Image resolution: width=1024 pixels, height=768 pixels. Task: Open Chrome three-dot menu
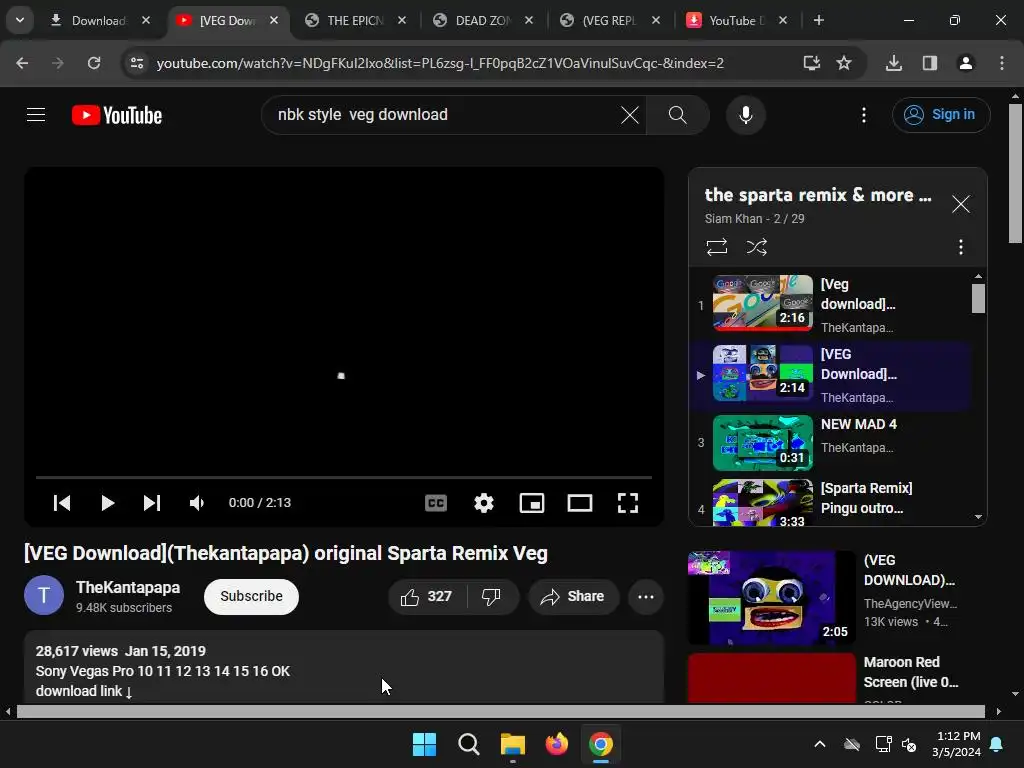click(1002, 63)
